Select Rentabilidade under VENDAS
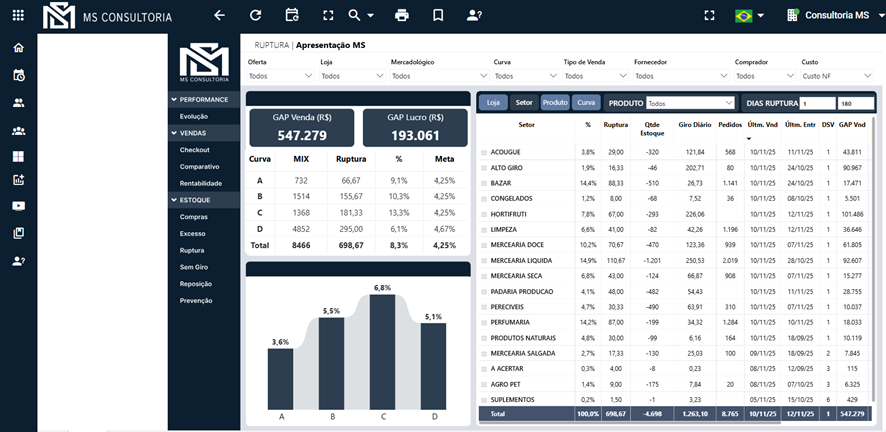The height and width of the screenshot is (432, 886). 200,183
